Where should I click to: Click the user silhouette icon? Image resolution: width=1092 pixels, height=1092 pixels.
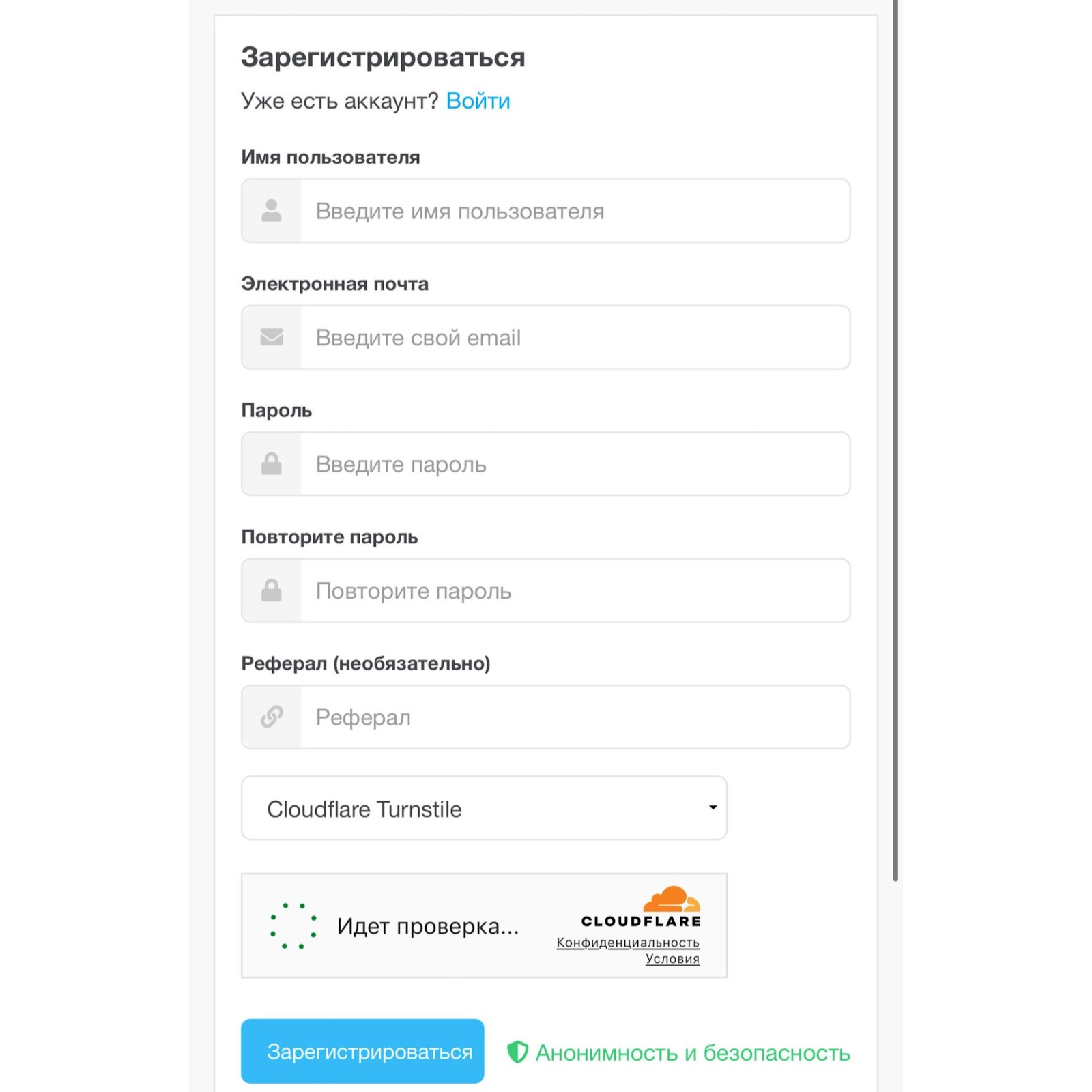[272, 211]
